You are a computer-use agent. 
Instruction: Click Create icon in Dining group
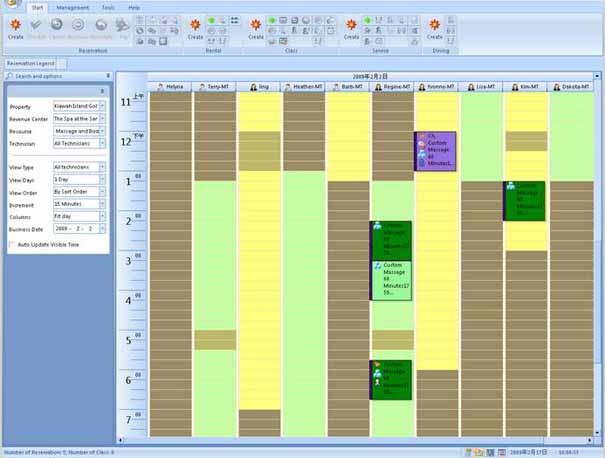(435, 27)
